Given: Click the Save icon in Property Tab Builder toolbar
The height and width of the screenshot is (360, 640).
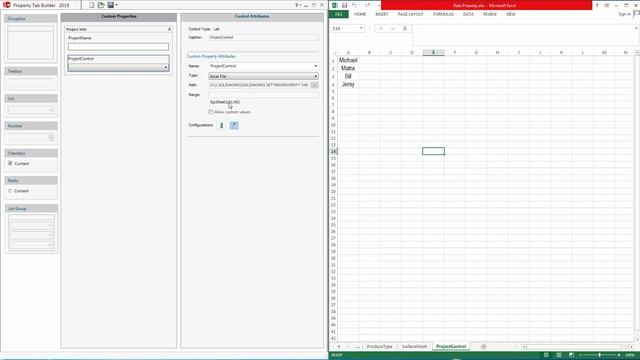Looking at the screenshot, I should tap(110, 5).
